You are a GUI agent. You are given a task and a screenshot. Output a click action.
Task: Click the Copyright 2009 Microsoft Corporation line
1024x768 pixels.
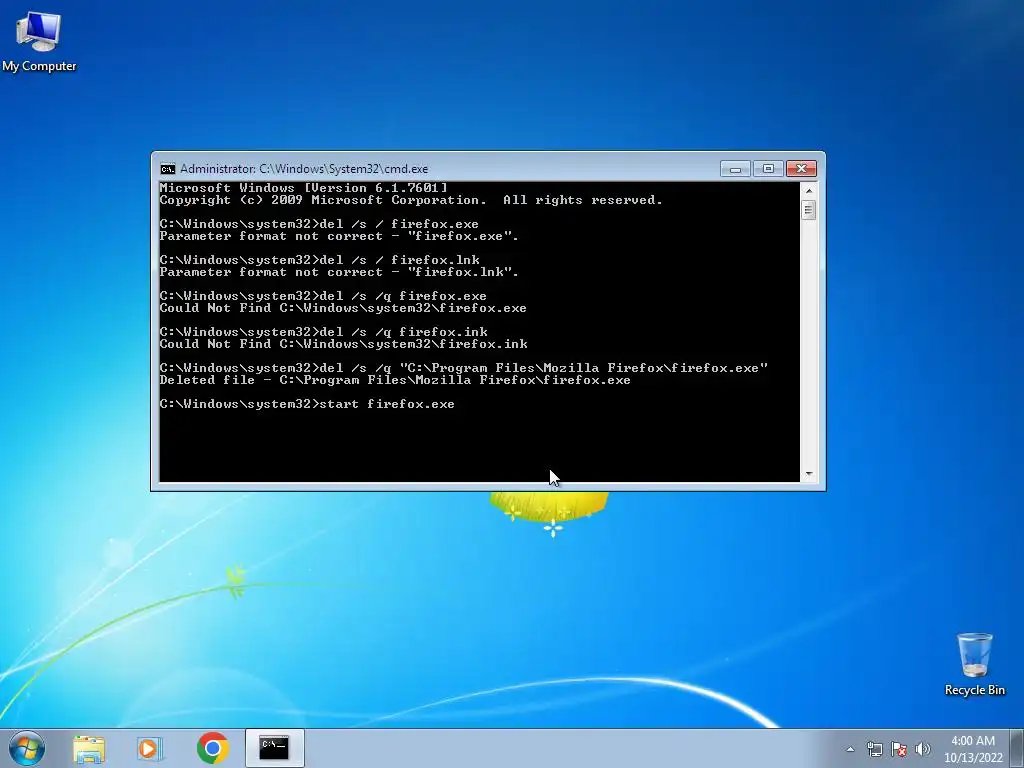(x=411, y=200)
